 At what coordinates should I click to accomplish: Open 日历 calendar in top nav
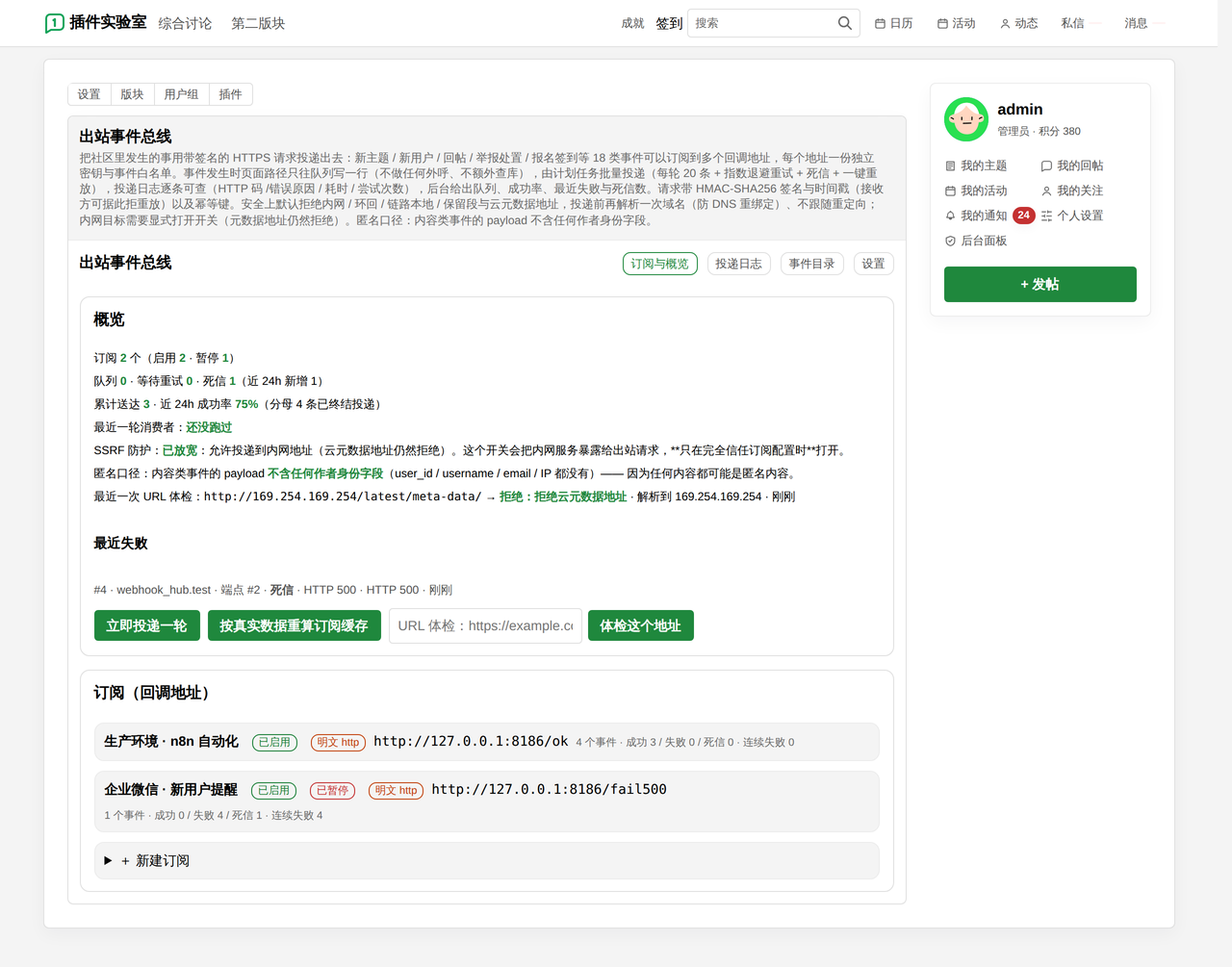click(893, 23)
